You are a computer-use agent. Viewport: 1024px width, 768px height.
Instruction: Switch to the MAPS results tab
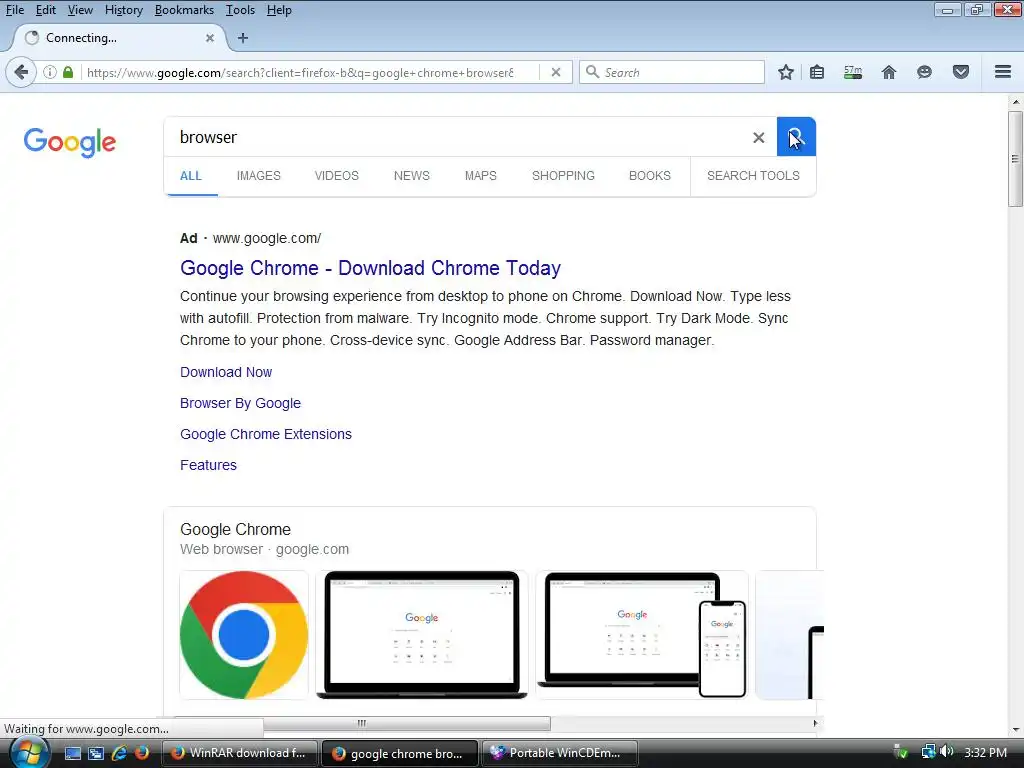pos(481,176)
